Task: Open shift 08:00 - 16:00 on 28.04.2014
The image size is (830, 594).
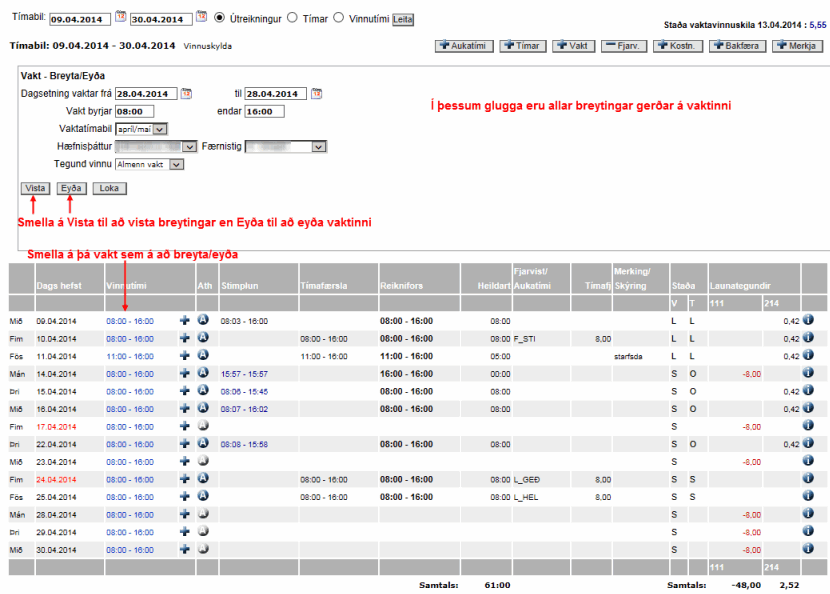Action: pos(130,515)
